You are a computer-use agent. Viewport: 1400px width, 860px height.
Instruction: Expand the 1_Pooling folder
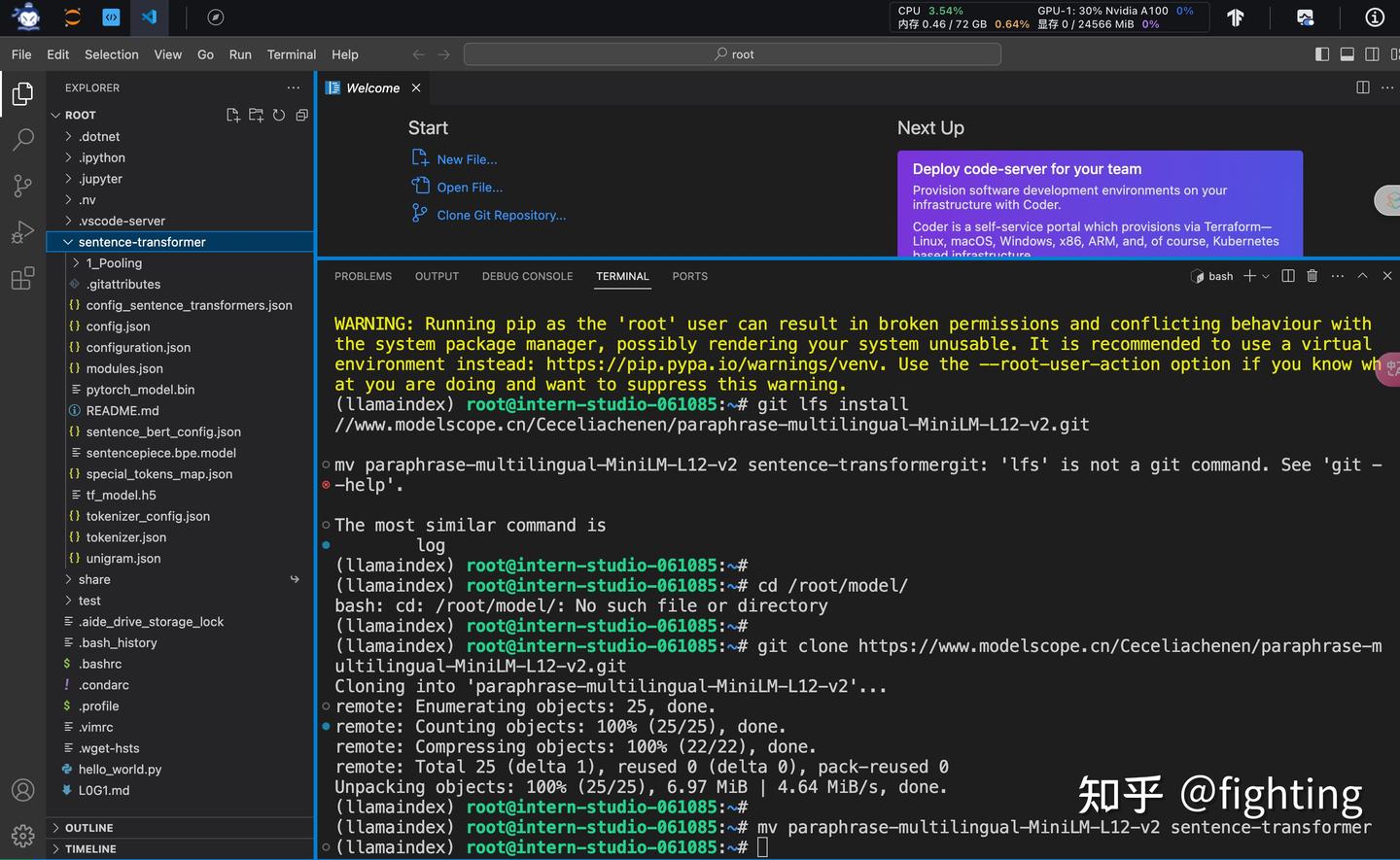180,263
